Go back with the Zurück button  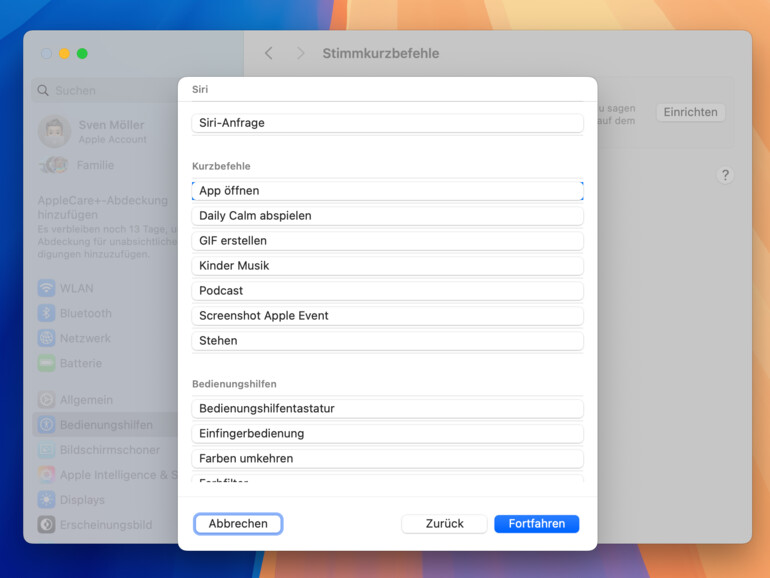(x=444, y=523)
